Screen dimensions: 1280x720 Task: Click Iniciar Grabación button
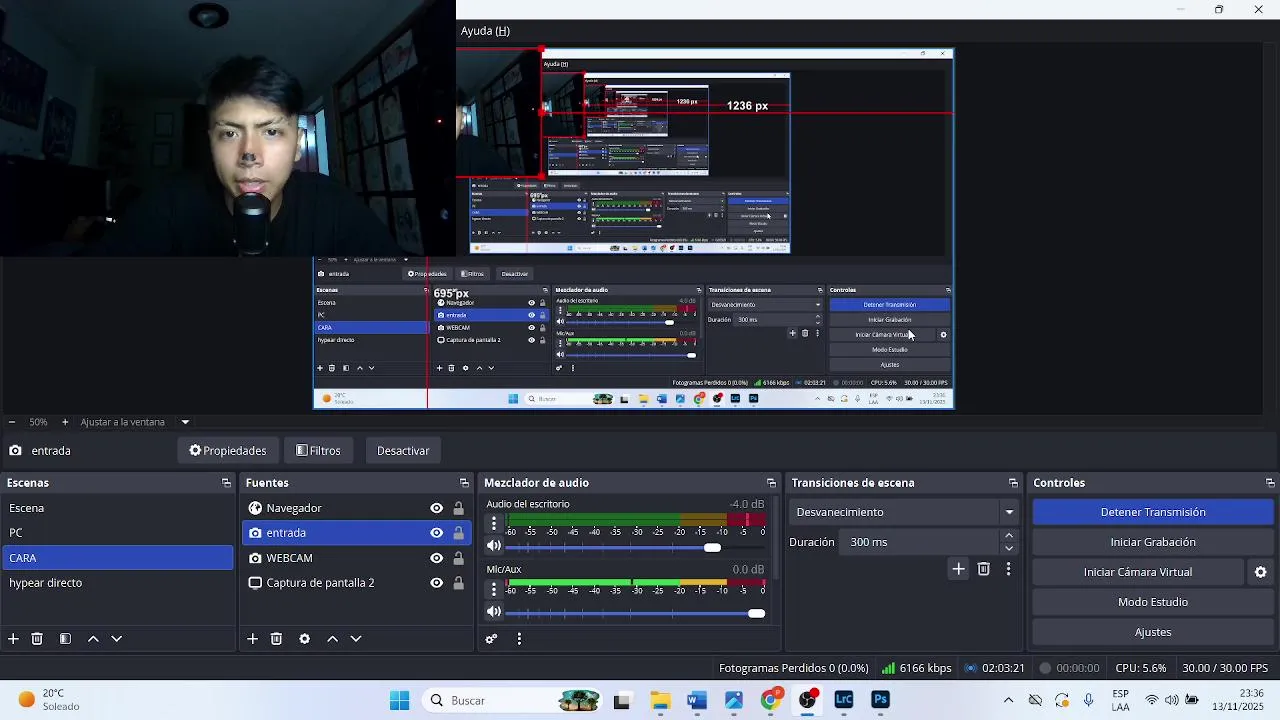coord(1153,542)
